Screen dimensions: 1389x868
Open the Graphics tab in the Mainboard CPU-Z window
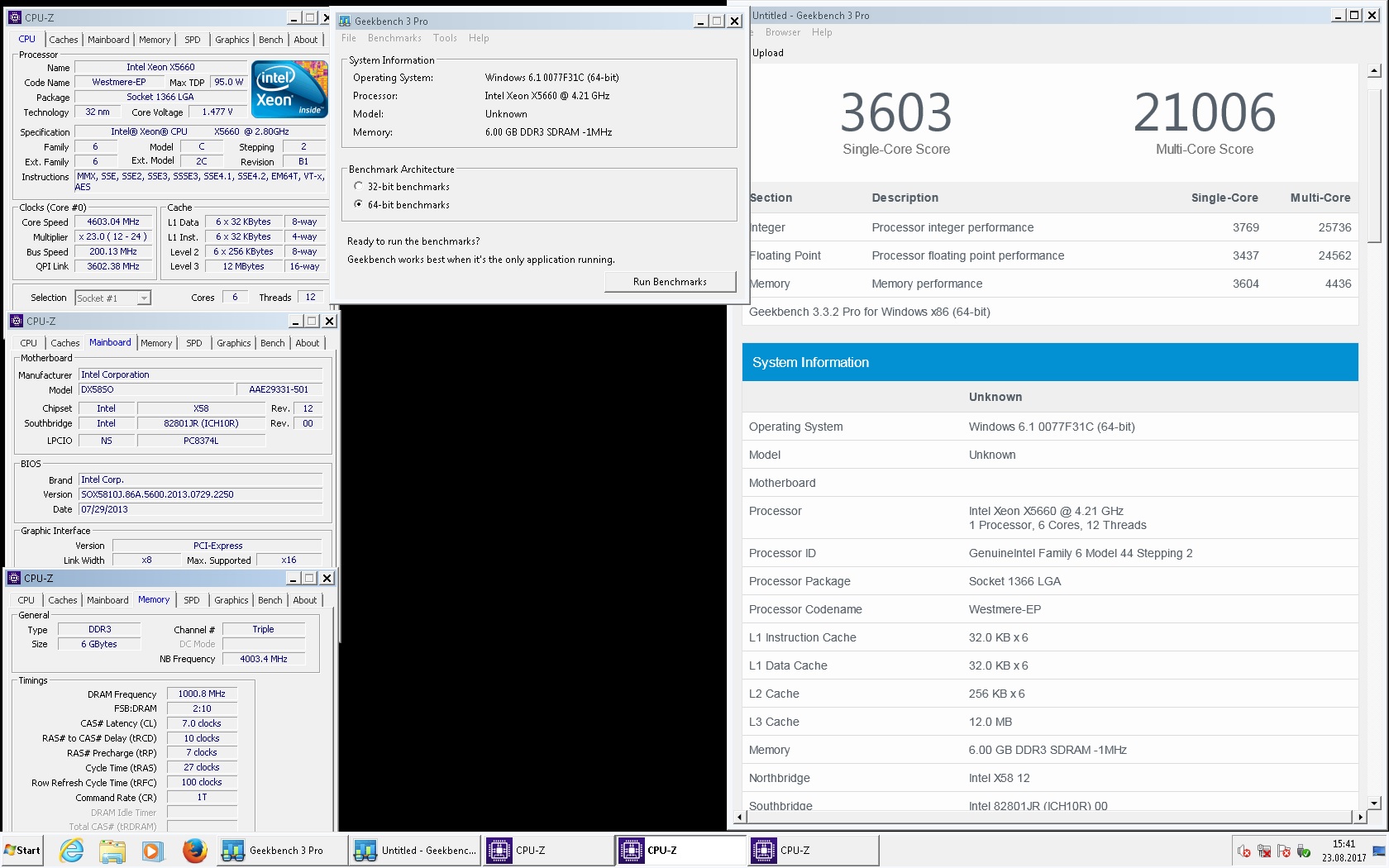[234, 343]
